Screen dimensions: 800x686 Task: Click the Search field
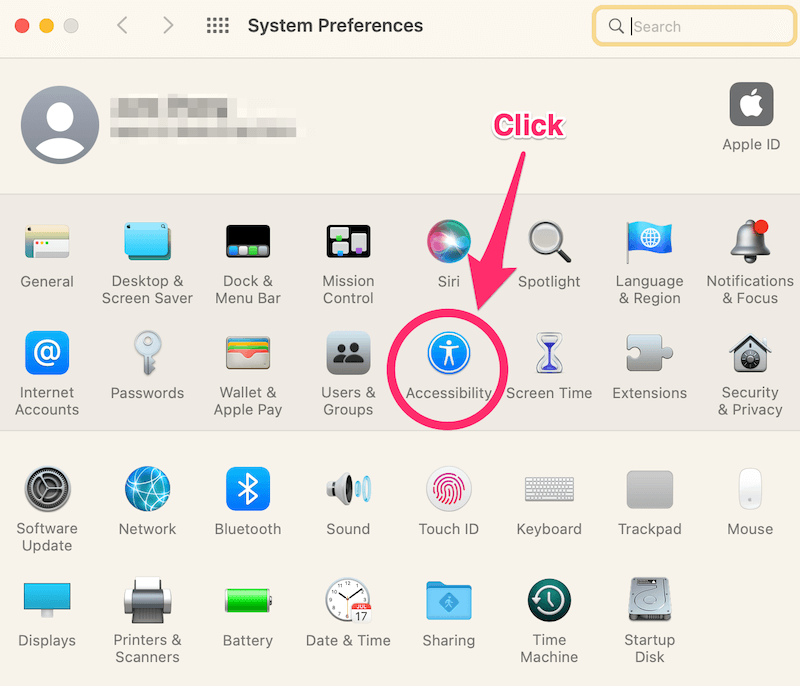[694, 26]
